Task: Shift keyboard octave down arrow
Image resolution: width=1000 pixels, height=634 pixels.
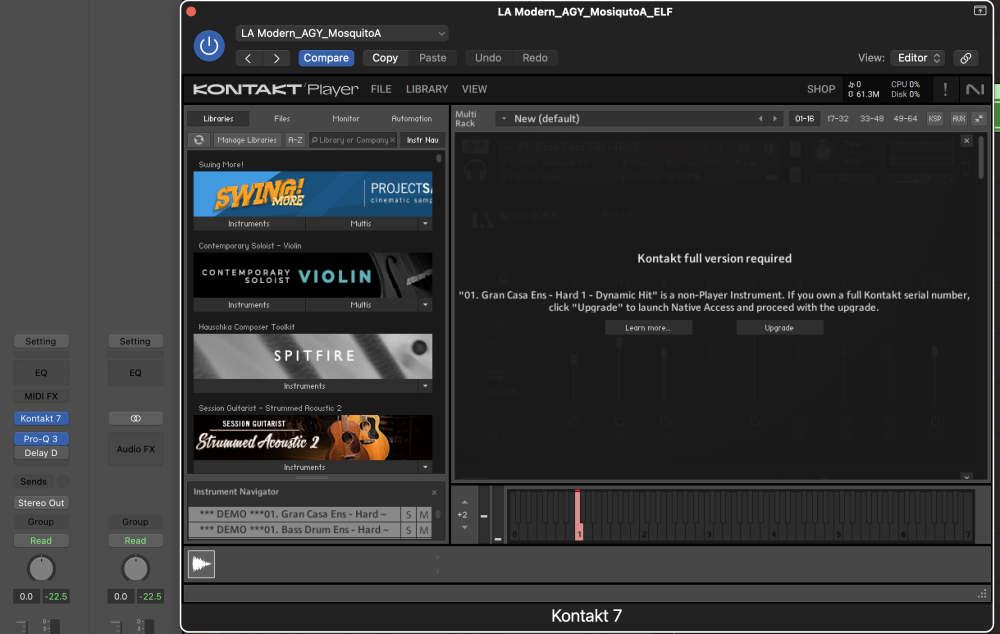Action: coord(464,527)
